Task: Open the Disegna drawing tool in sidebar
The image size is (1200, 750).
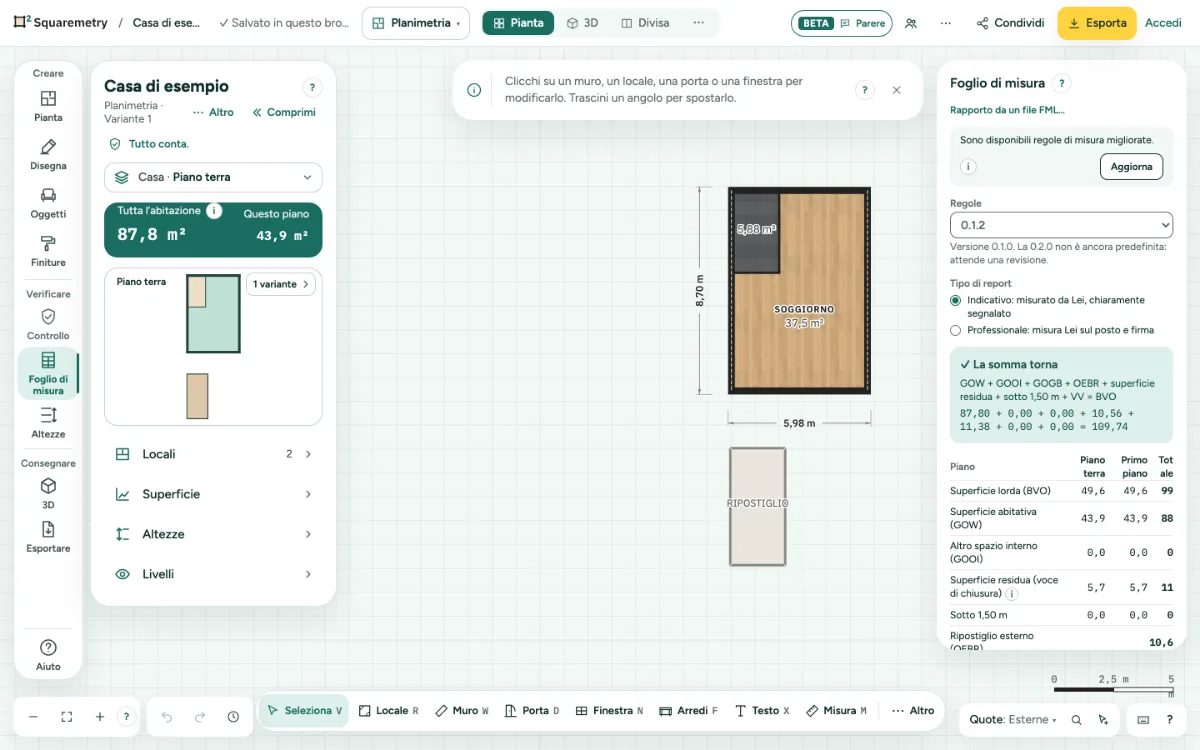Action: (x=48, y=155)
